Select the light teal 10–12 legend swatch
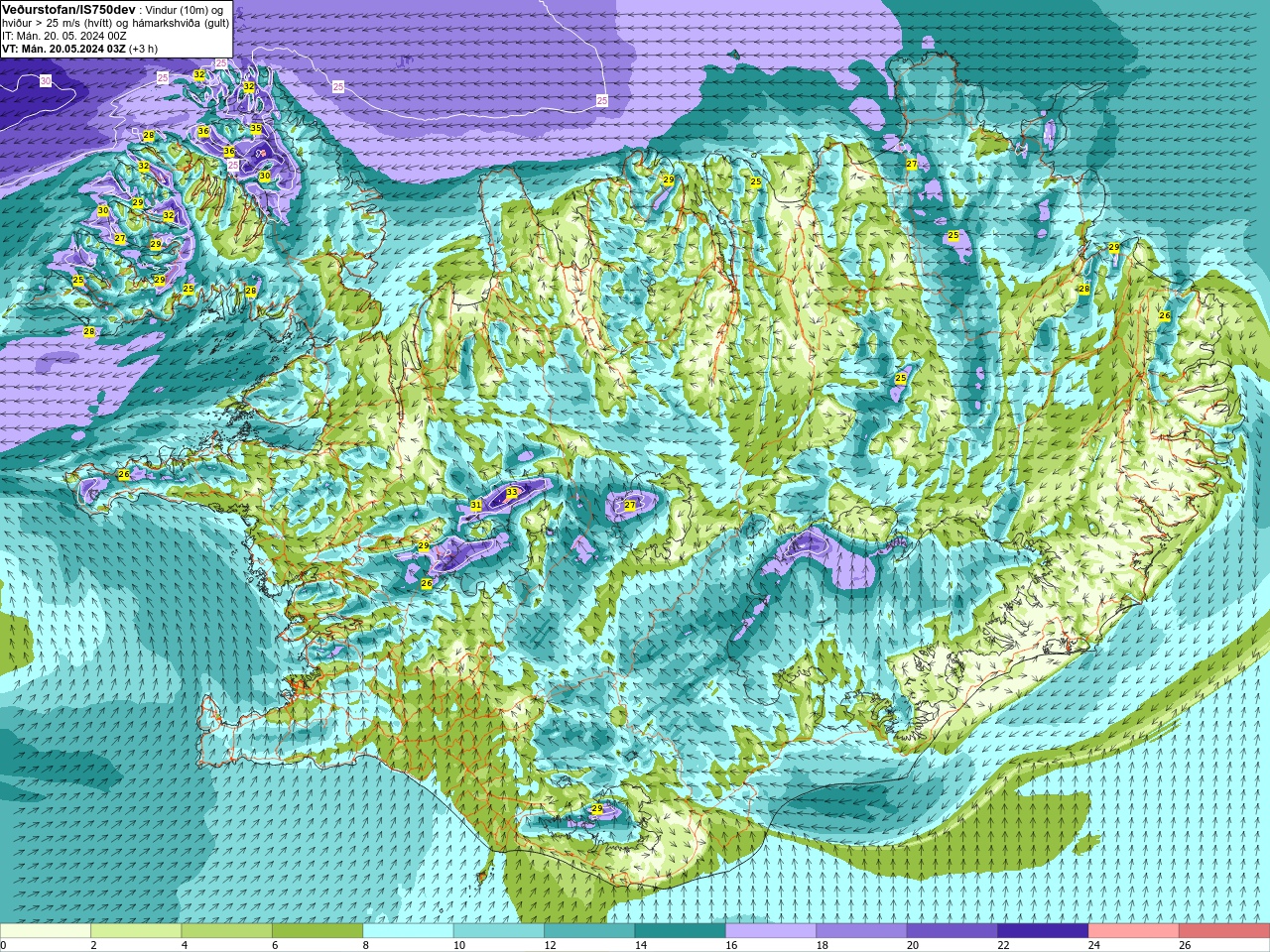The height and width of the screenshot is (952, 1270). click(499, 931)
